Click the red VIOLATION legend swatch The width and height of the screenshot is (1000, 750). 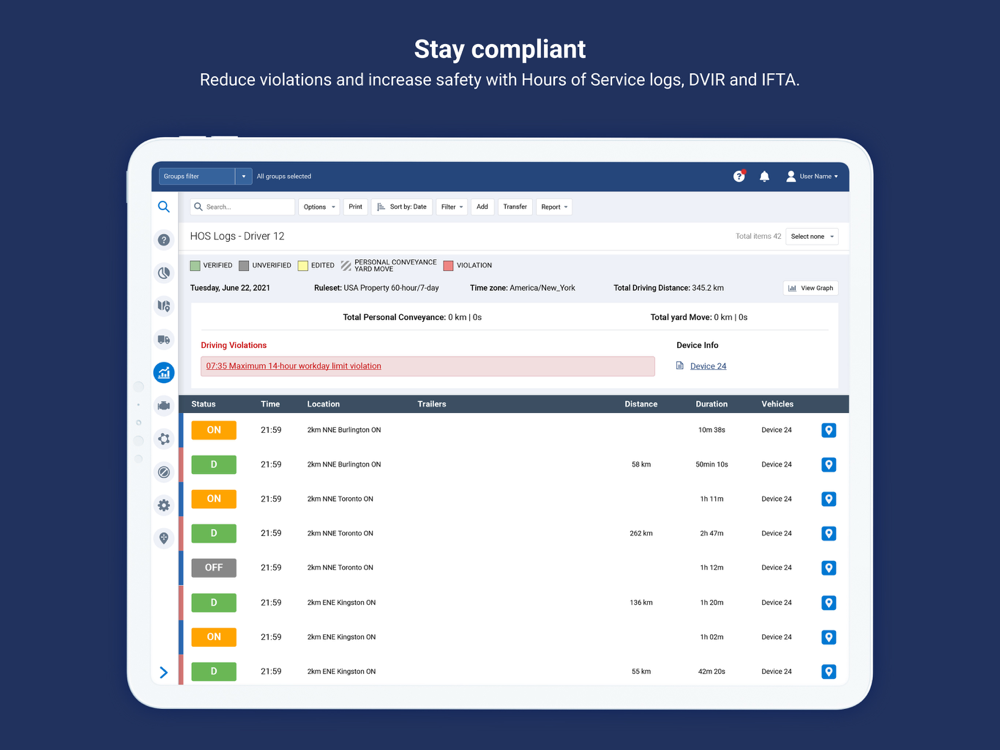pyautogui.click(x=448, y=265)
